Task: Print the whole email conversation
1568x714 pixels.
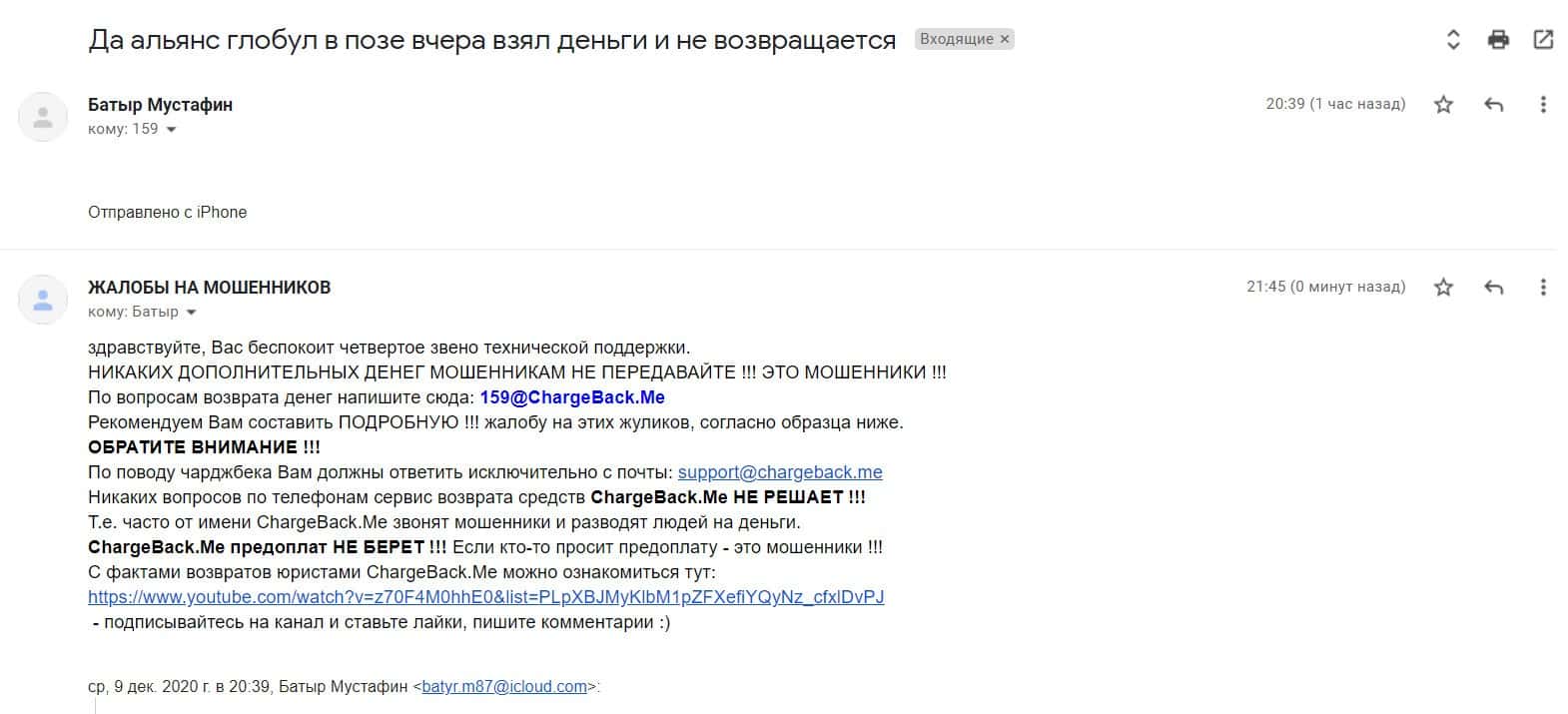Action: tap(1498, 40)
